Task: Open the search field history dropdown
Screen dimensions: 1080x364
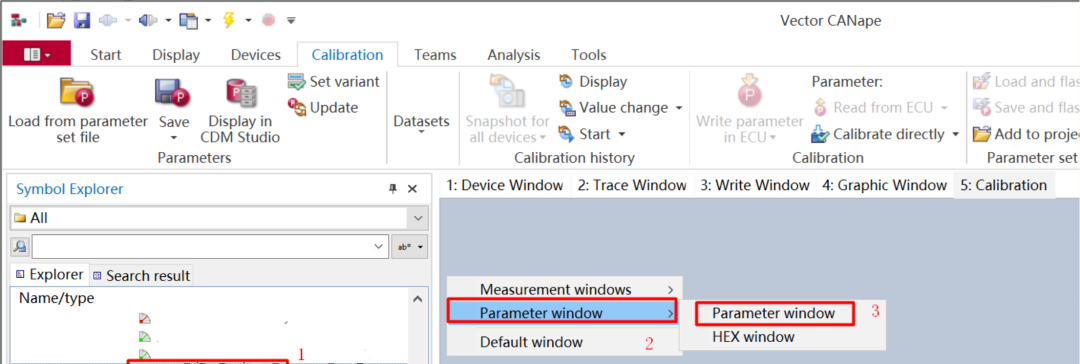Action: coord(377,246)
